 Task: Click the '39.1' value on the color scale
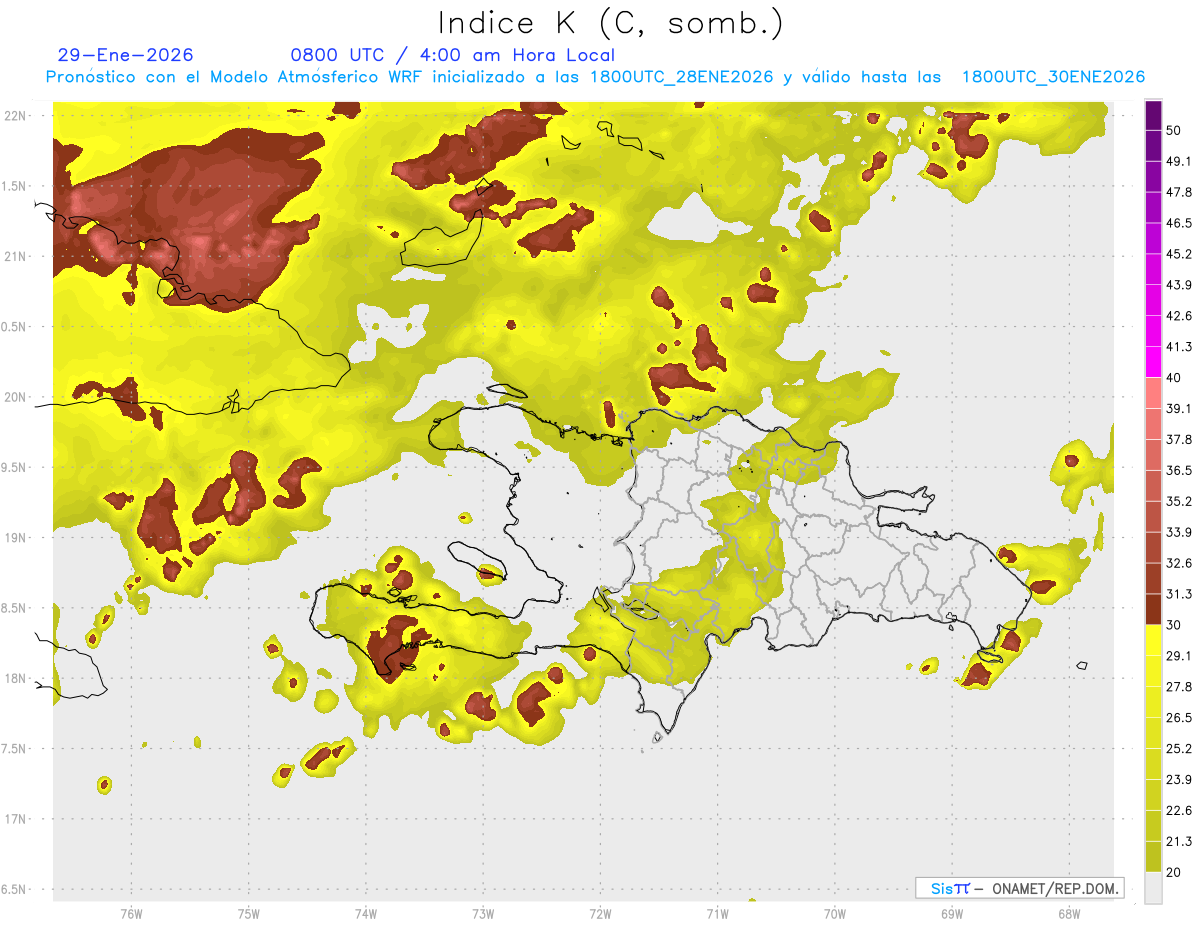point(1179,409)
